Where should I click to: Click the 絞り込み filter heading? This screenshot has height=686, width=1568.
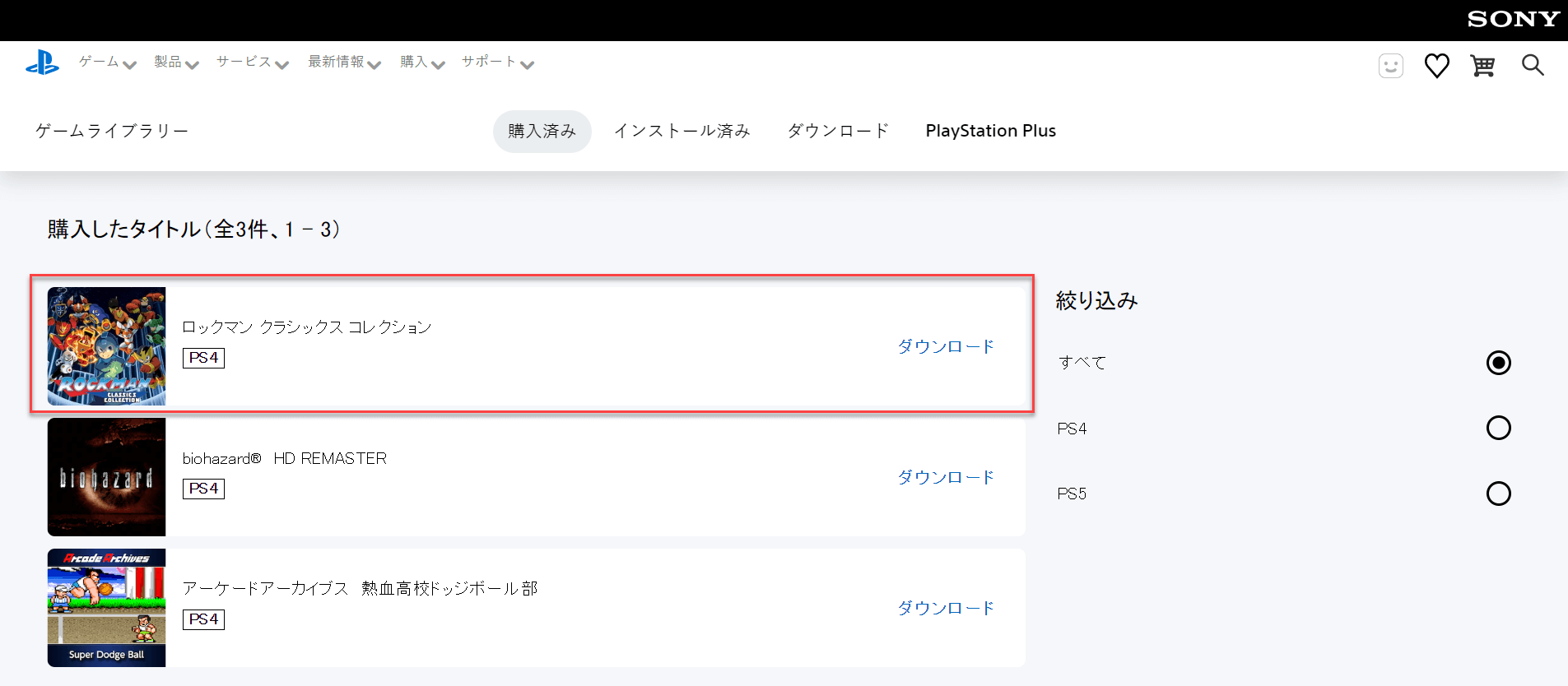pos(1097,301)
